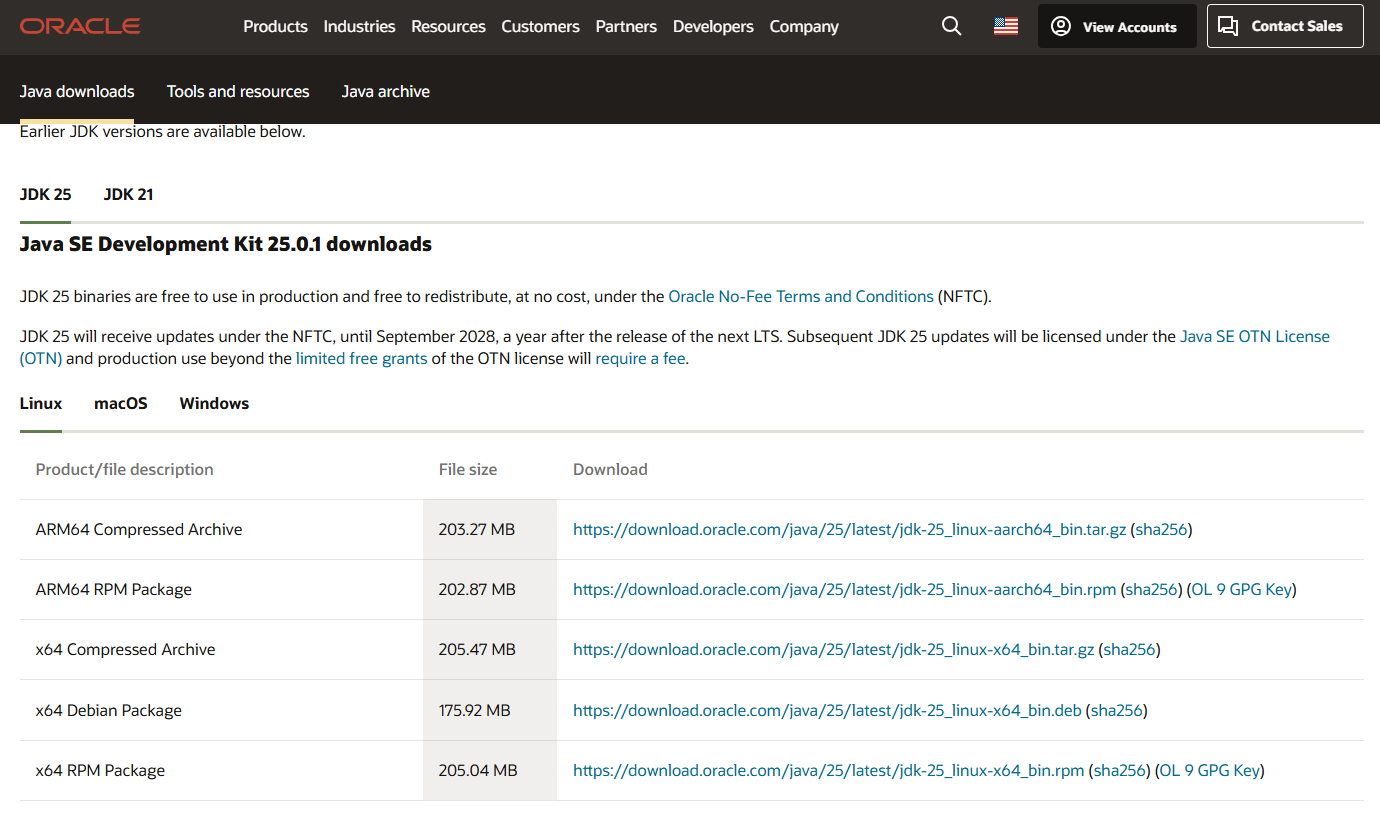The width and height of the screenshot is (1380, 818).
Task: Click the 203.27 MB file size
Action: coord(476,529)
